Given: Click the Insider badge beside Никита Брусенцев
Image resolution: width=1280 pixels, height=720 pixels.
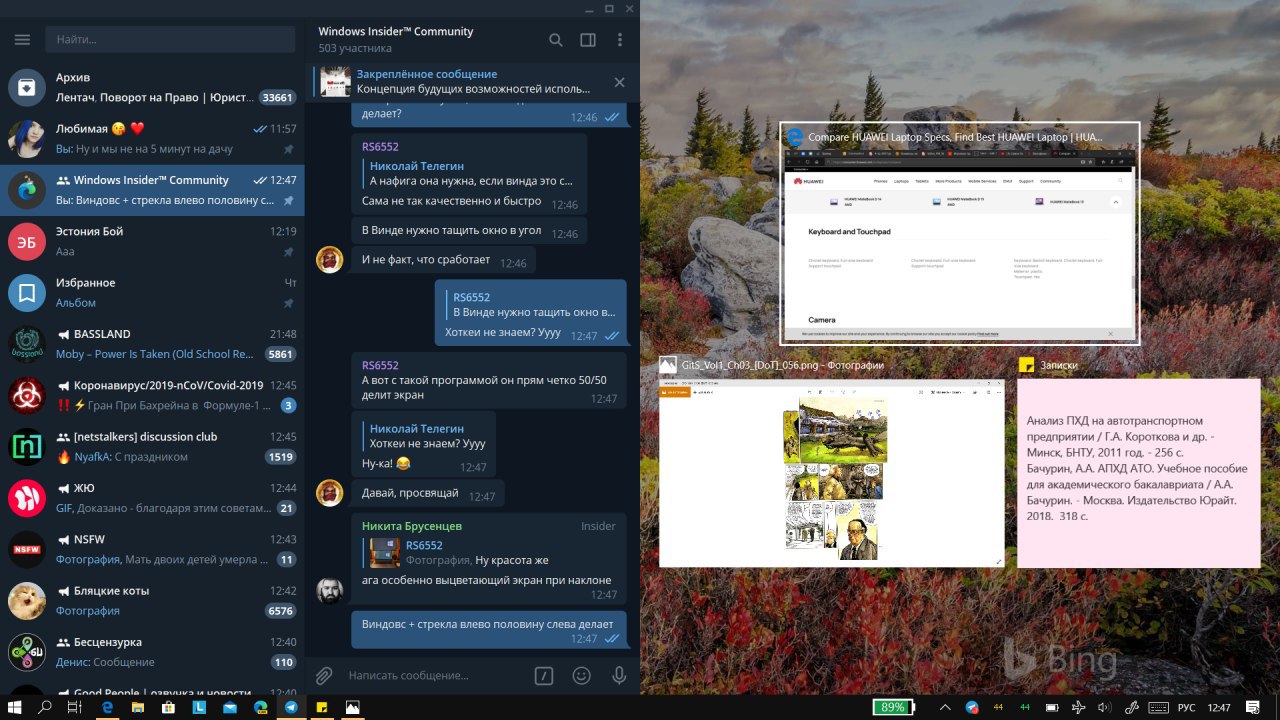Looking at the screenshot, I should pos(598,526).
